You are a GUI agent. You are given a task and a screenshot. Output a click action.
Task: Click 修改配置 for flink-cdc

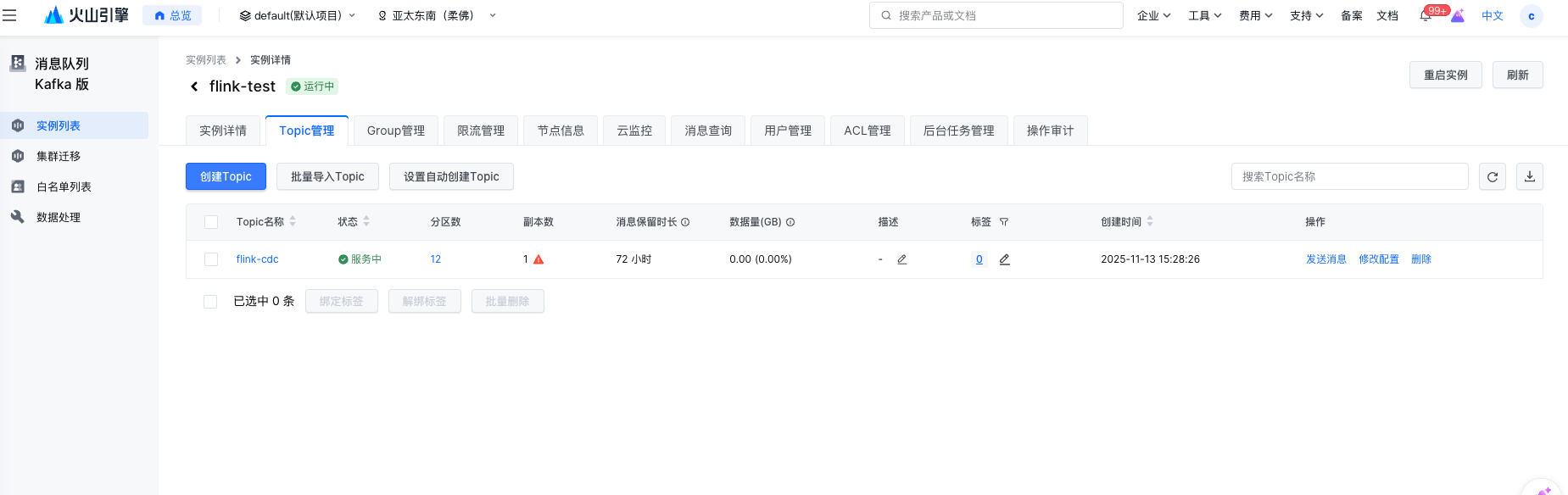coord(1379,259)
